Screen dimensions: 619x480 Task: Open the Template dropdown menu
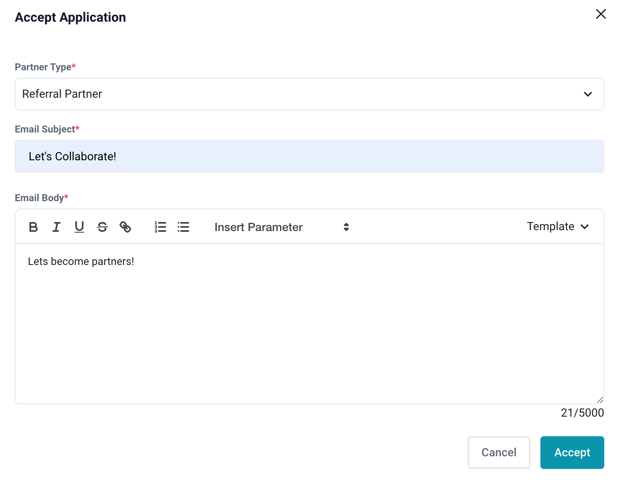click(558, 227)
